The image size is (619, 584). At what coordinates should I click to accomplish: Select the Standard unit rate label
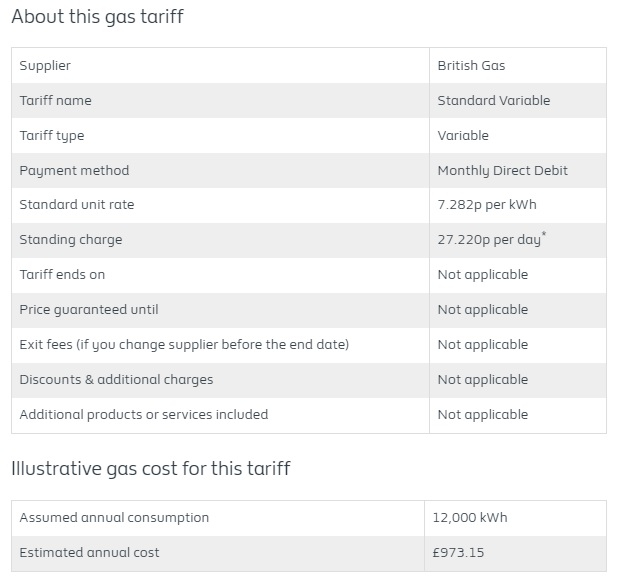[x=77, y=205]
